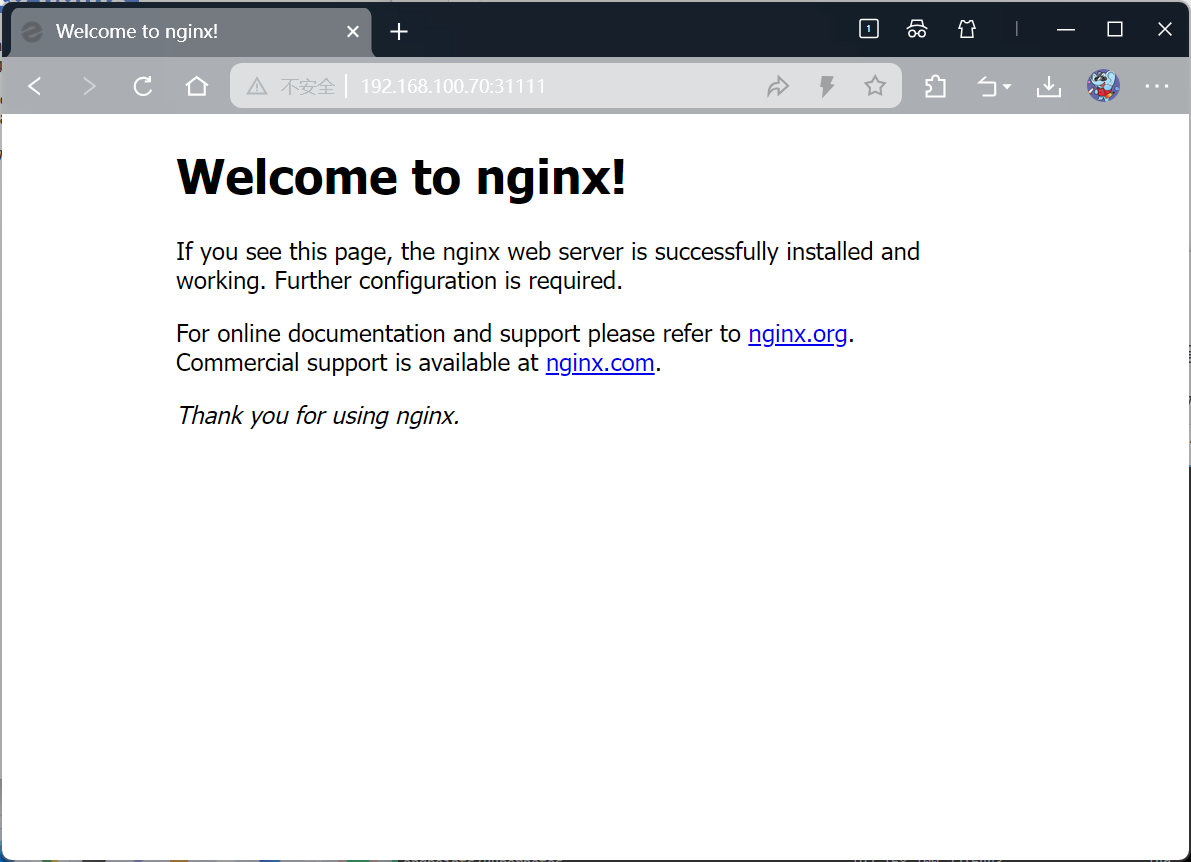
Task: Click the 不安全 security label
Action: click(308, 87)
